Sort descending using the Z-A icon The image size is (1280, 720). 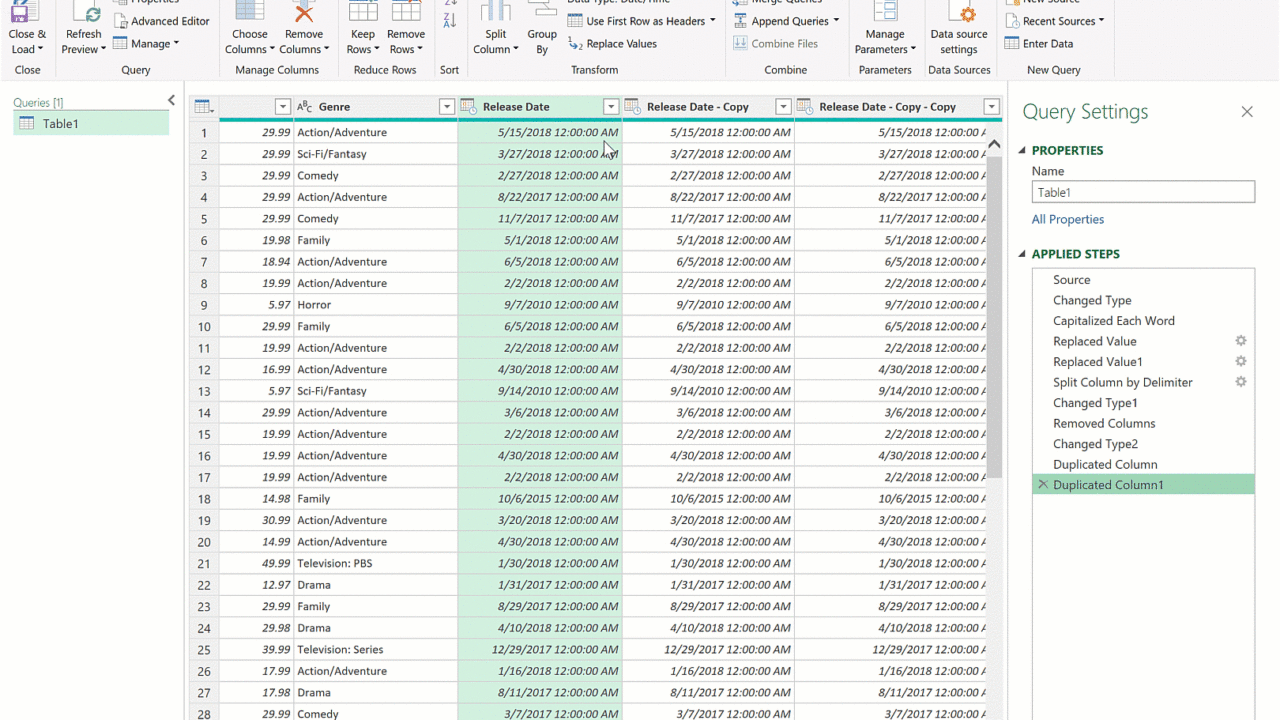[x=449, y=21]
